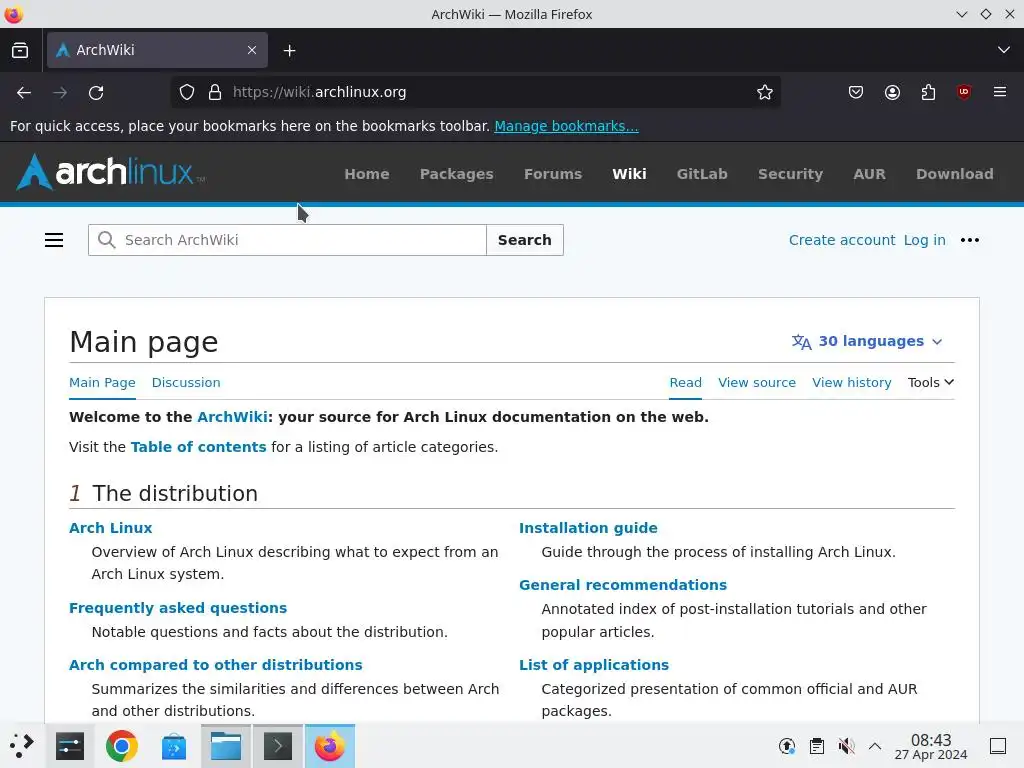Screen dimensions: 1024x768
Task: Open Forums in the Arch navigation bar
Action: (552, 174)
